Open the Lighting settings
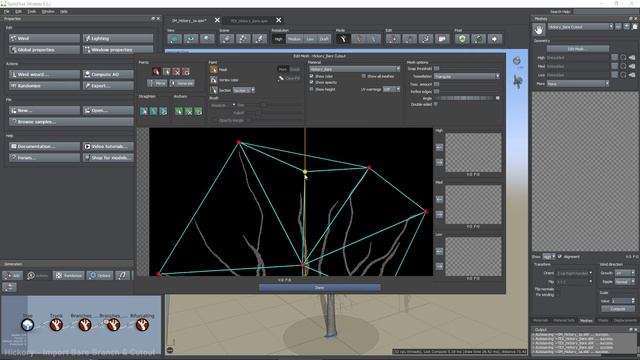Screen dimensions: 640x360 coord(118,38)
